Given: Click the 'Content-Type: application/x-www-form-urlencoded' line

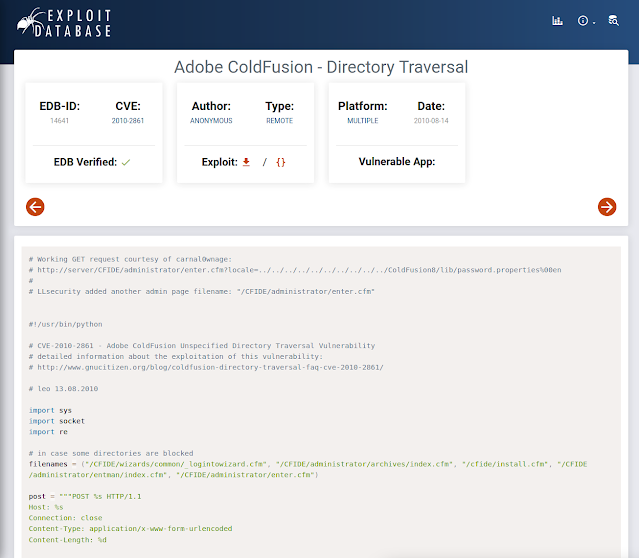Looking at the screenshot, I should pyautogui.click(x=130, y=529).
